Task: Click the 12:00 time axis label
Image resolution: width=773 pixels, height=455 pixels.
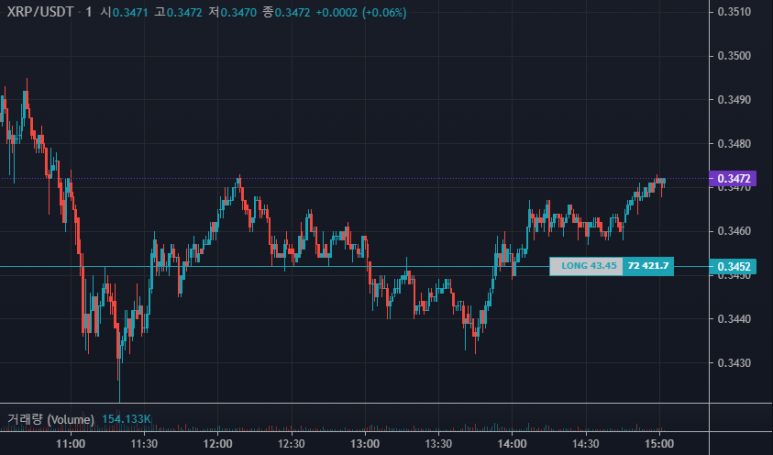Action: (x=218, y=444)
